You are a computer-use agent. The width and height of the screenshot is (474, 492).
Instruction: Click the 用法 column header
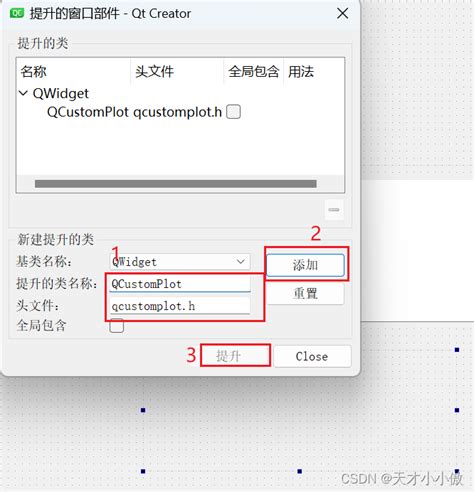pos(314,71)
